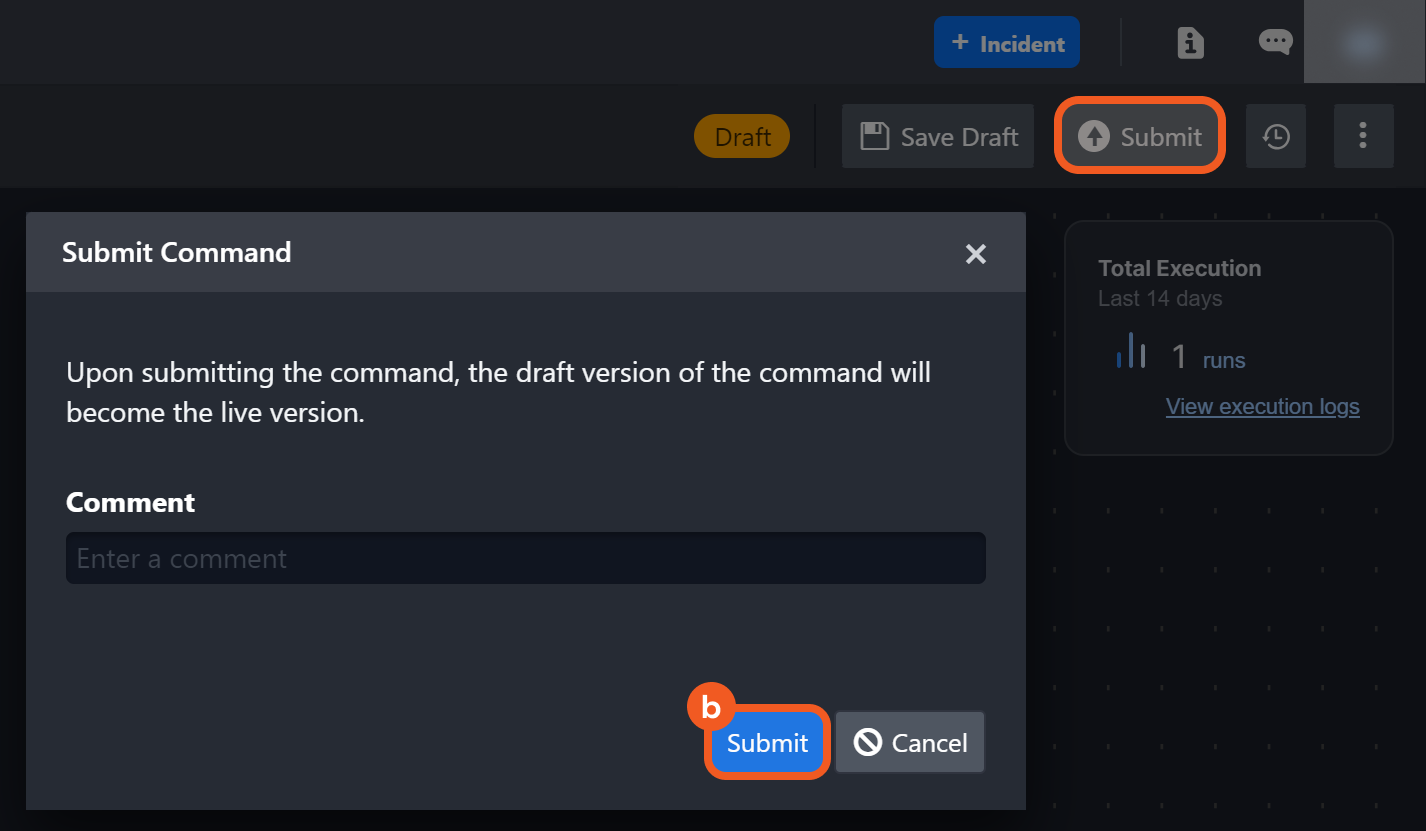This screenshot has height=831, width=1426.
Task: Open version history clock icon
Action: [x=1276, y=137]
